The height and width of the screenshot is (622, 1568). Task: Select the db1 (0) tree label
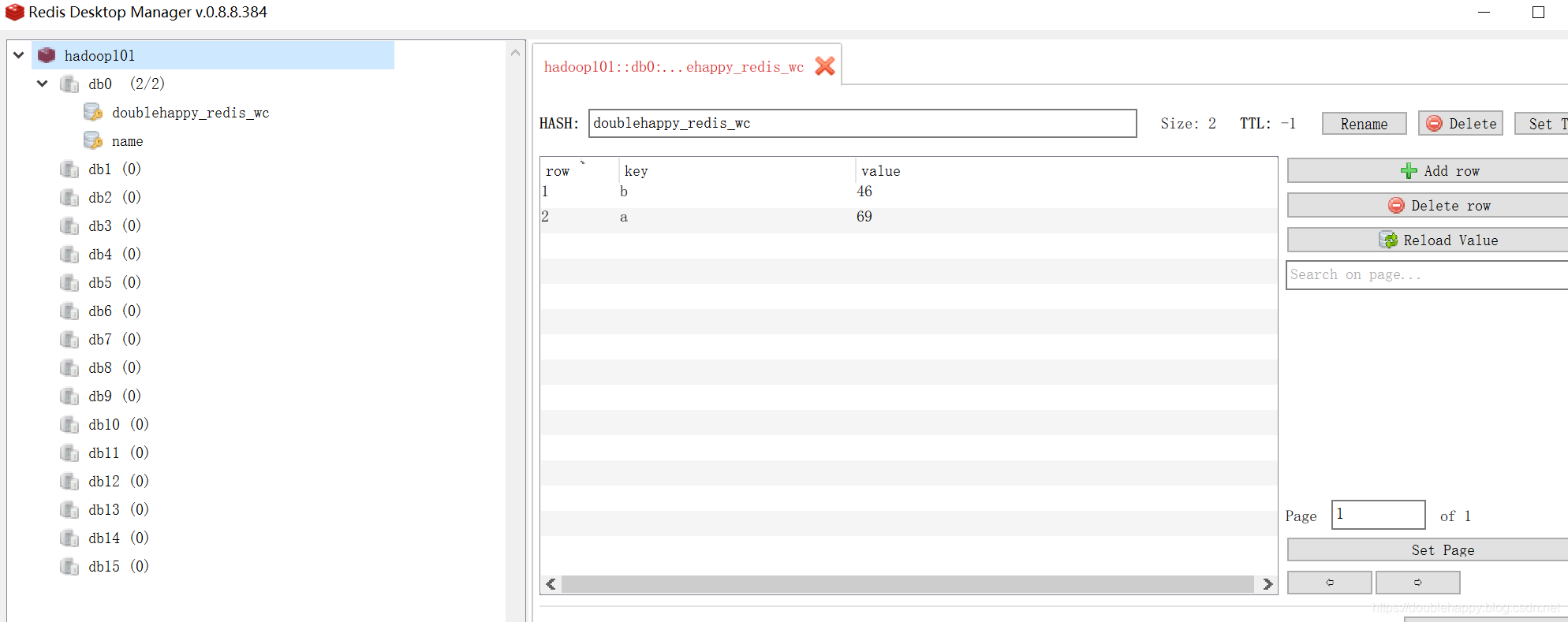point(114,169)
